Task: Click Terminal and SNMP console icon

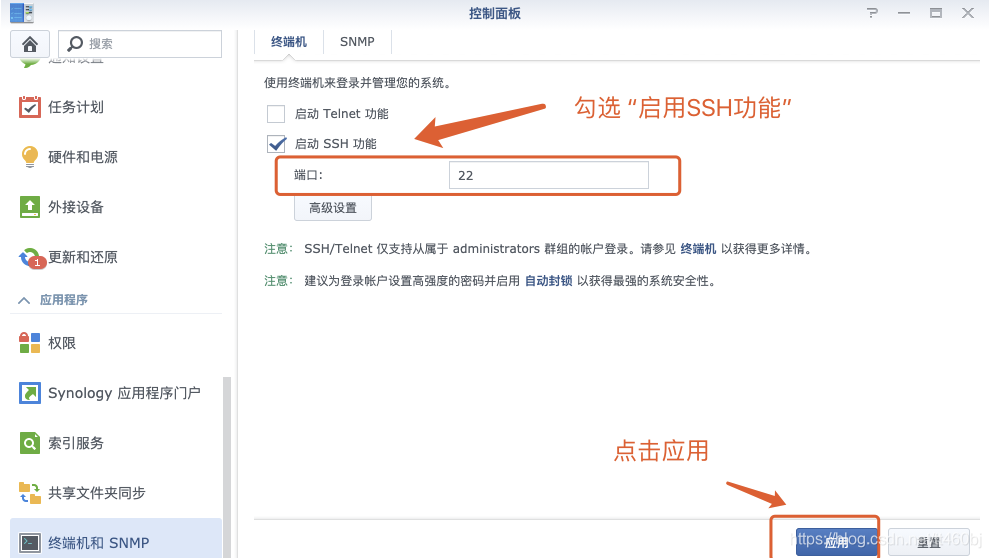Action: click(x=30, y=543)
